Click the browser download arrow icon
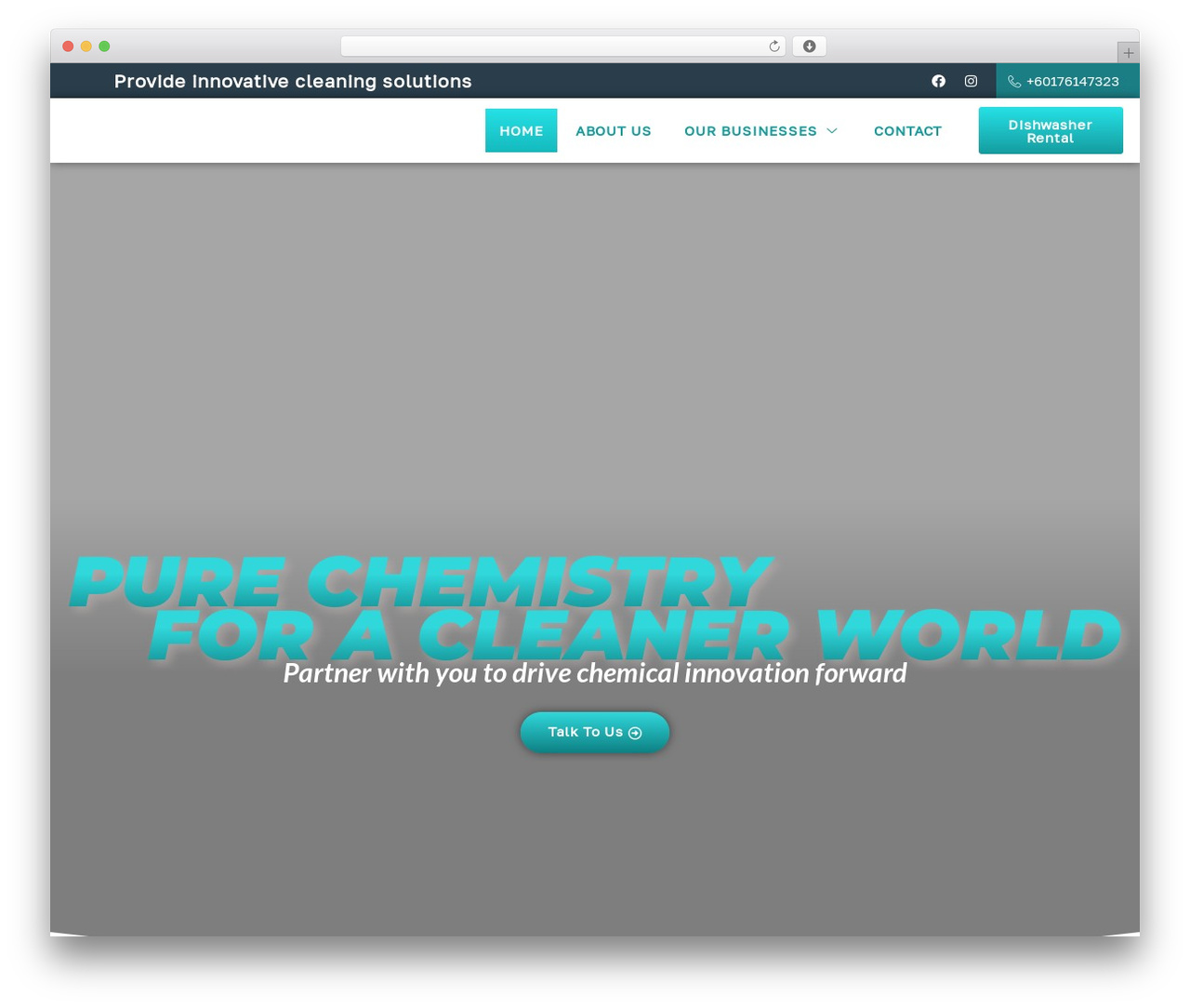Image resolution: width=1190 pixels, height=1008 pixels. point(810,46)
